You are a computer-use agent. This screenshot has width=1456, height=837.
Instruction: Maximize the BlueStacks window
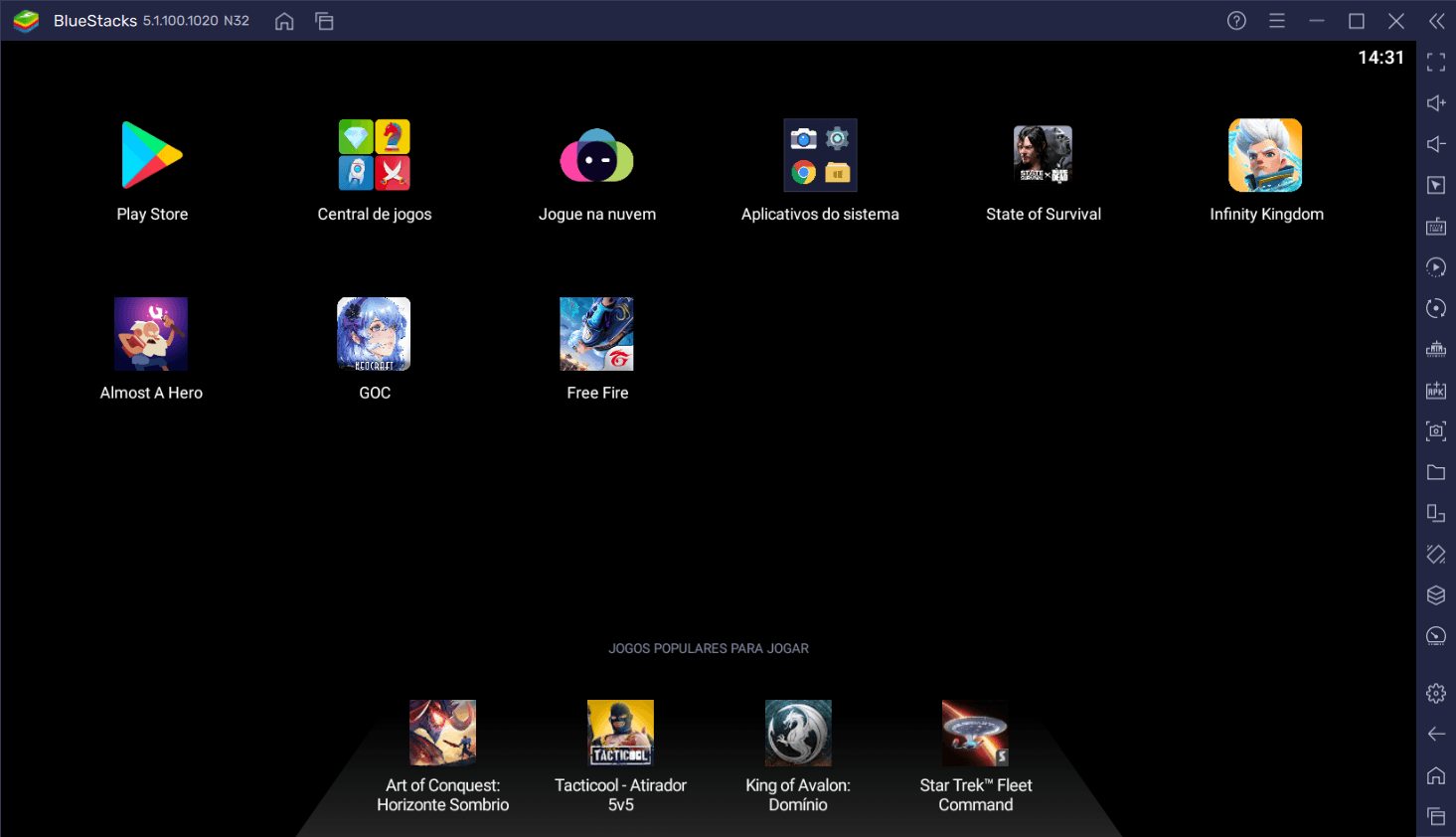point(1357,20)
